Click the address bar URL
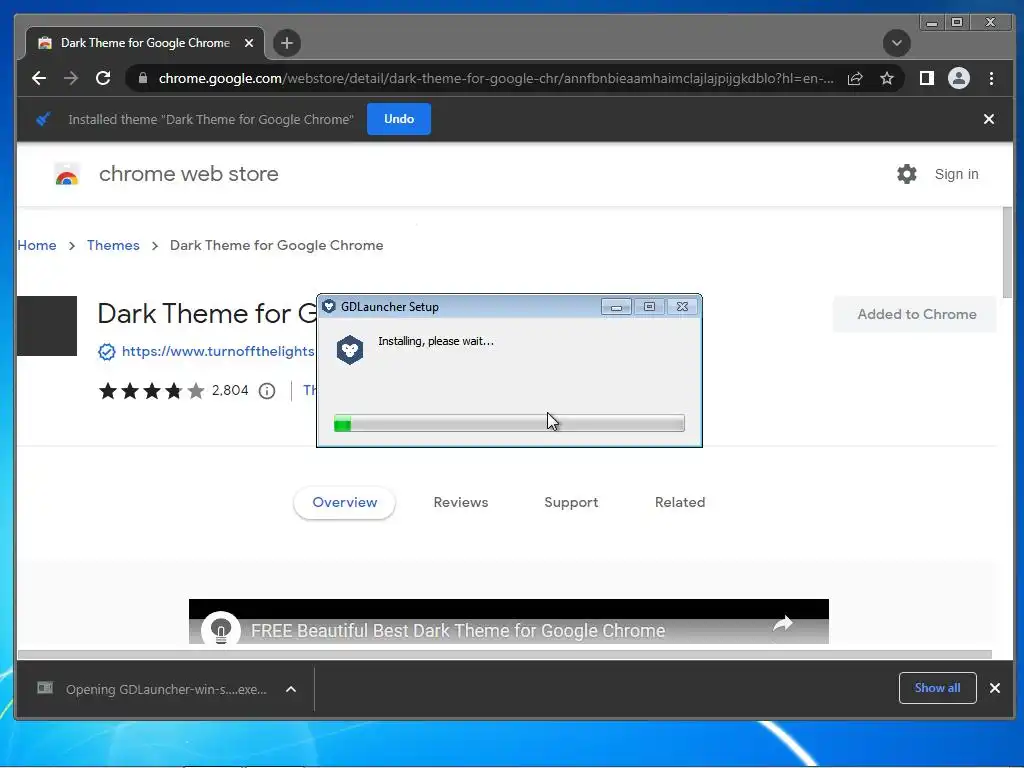Image resolution: width=1024 pixels, height=768 pixels. click(495, 78)
